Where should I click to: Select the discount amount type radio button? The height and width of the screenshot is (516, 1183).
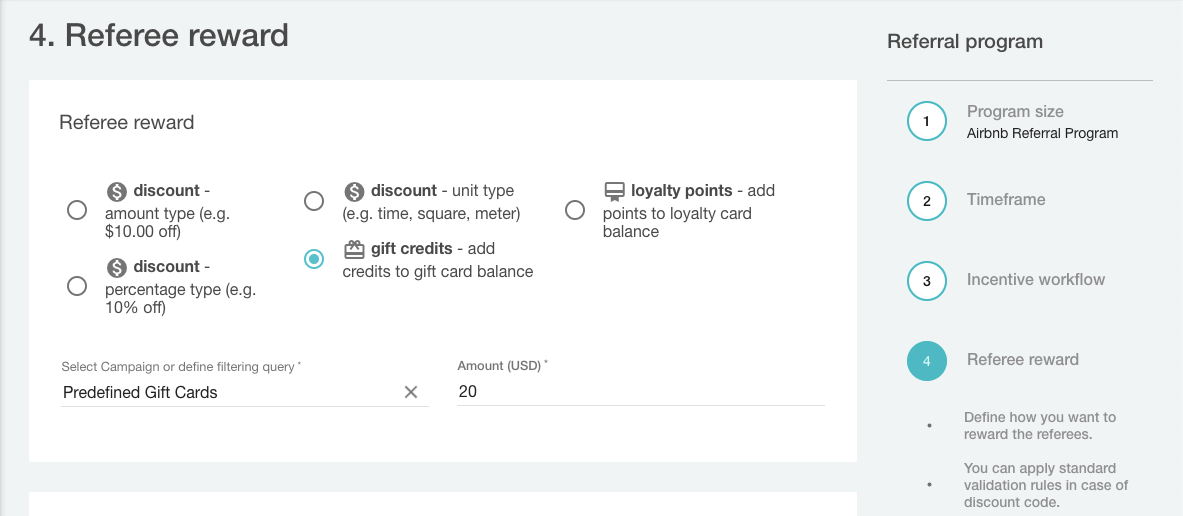[76, 210]
